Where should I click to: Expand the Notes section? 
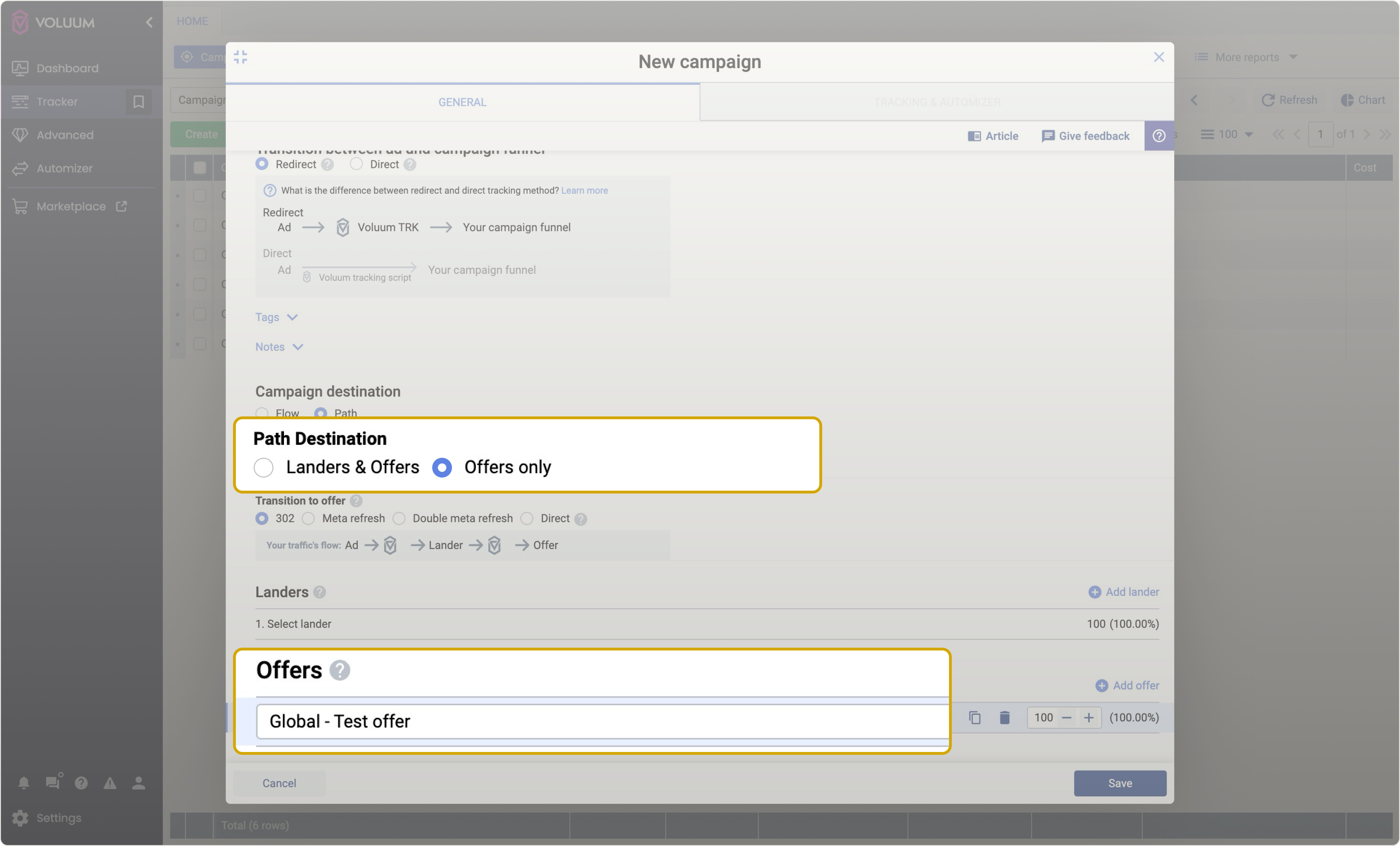click(x=279, y=347)
